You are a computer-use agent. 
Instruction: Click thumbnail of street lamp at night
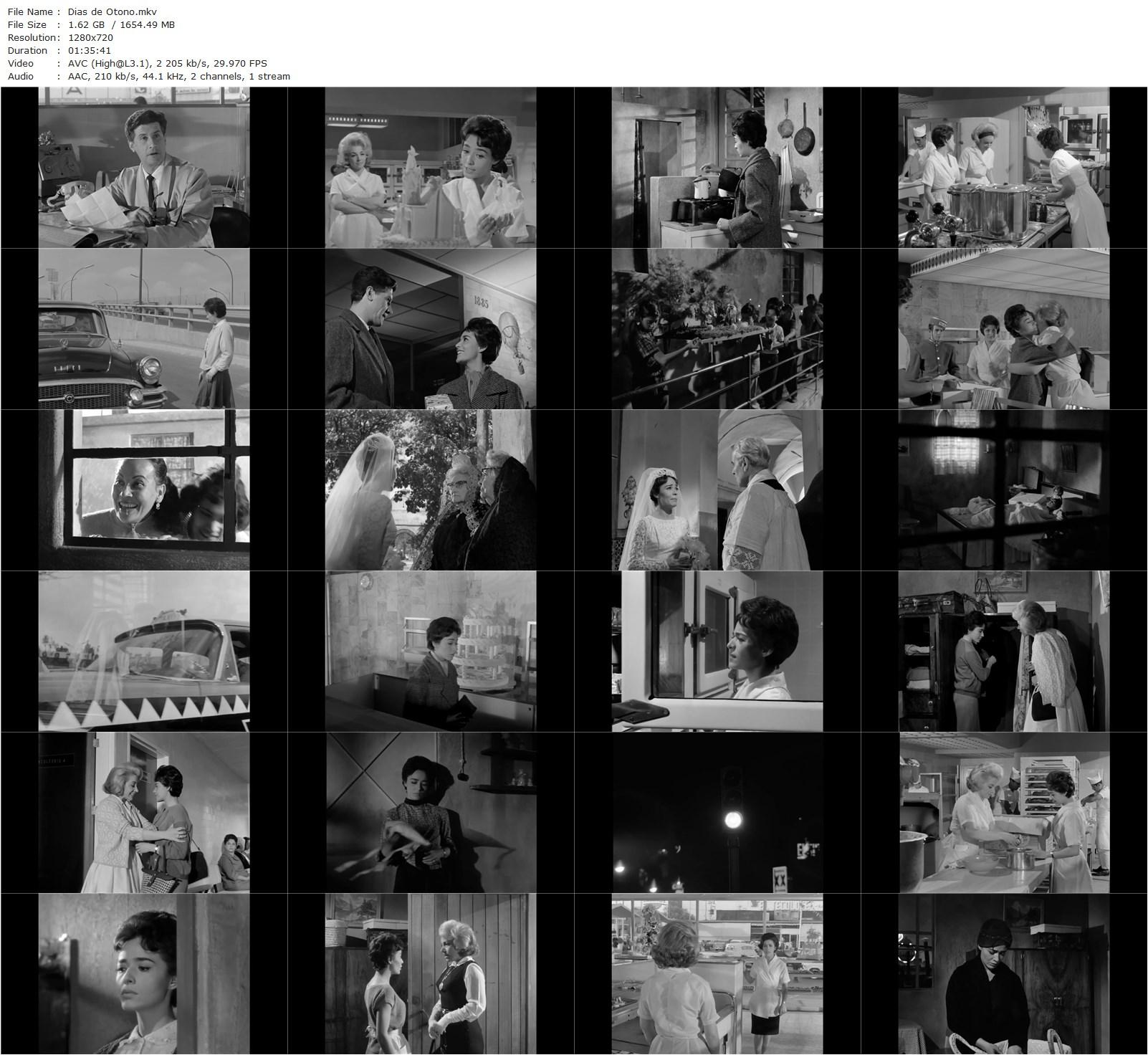[x=717, y=813]
